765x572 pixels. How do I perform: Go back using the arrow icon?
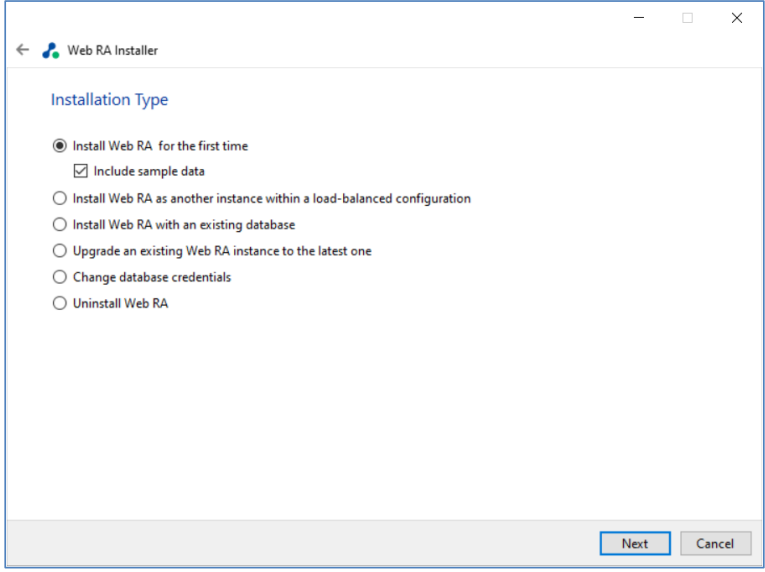[22, 50]
